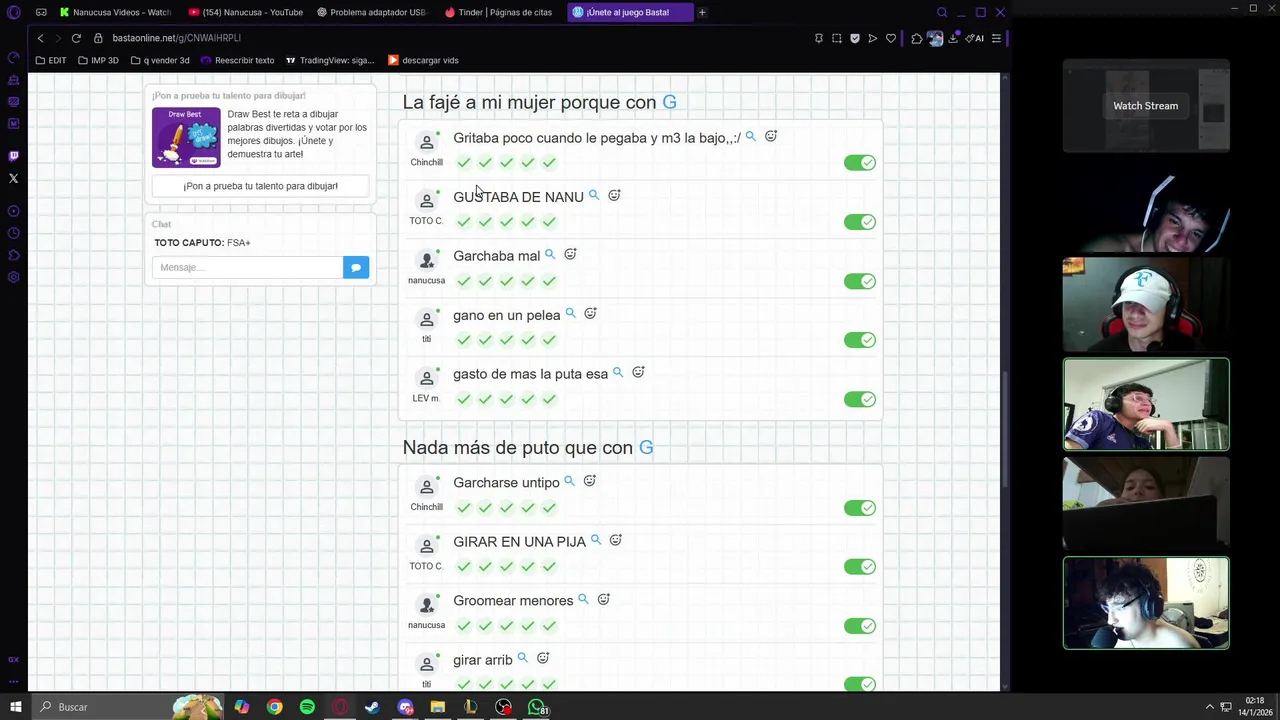Image resolution: width=1280 pixels, height=720 pixels.
Task: Toggle nanucusa's switch in second section
Action: 860,626
